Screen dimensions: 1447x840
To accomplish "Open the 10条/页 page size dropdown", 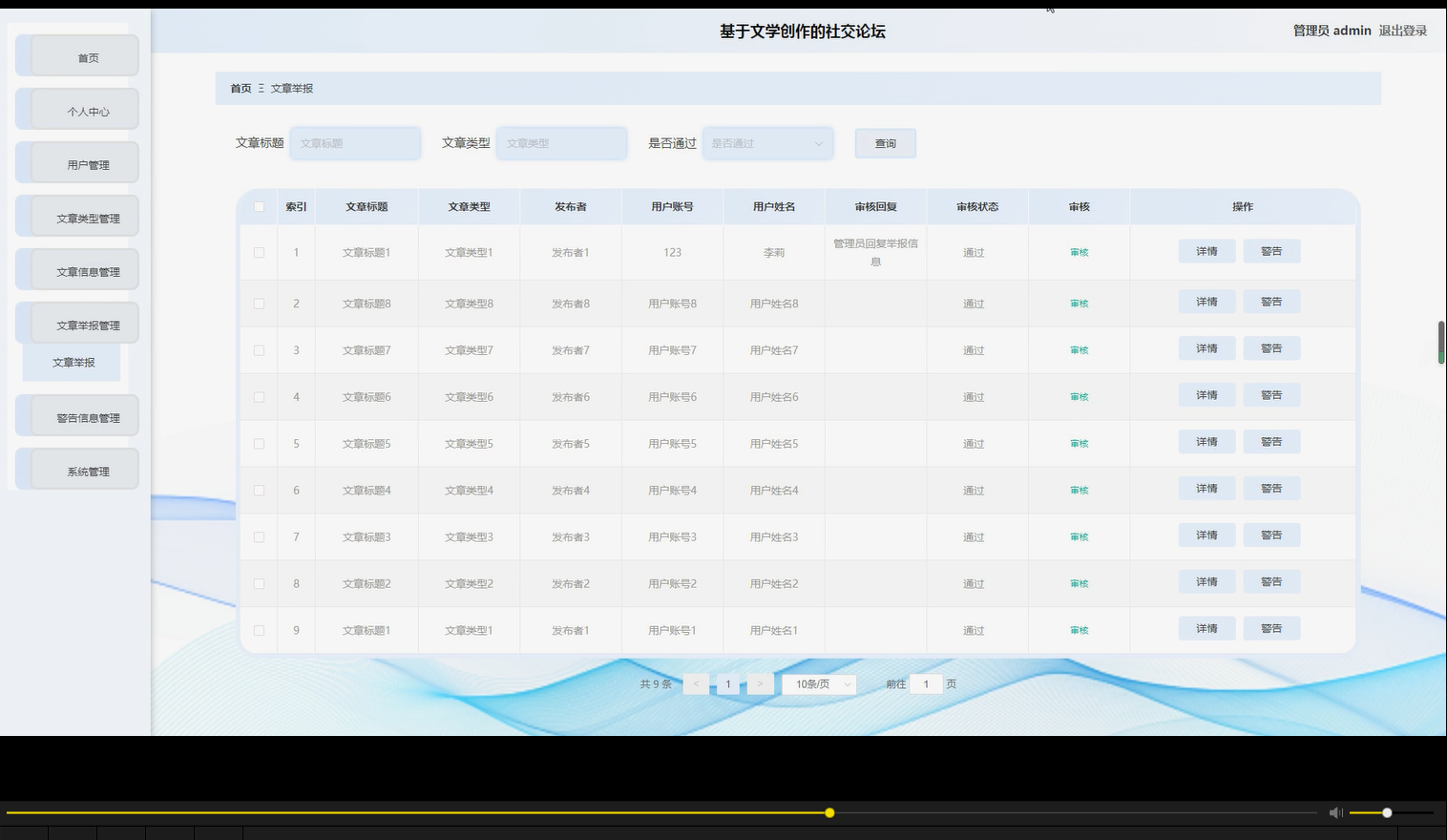I will coord(818,683).
